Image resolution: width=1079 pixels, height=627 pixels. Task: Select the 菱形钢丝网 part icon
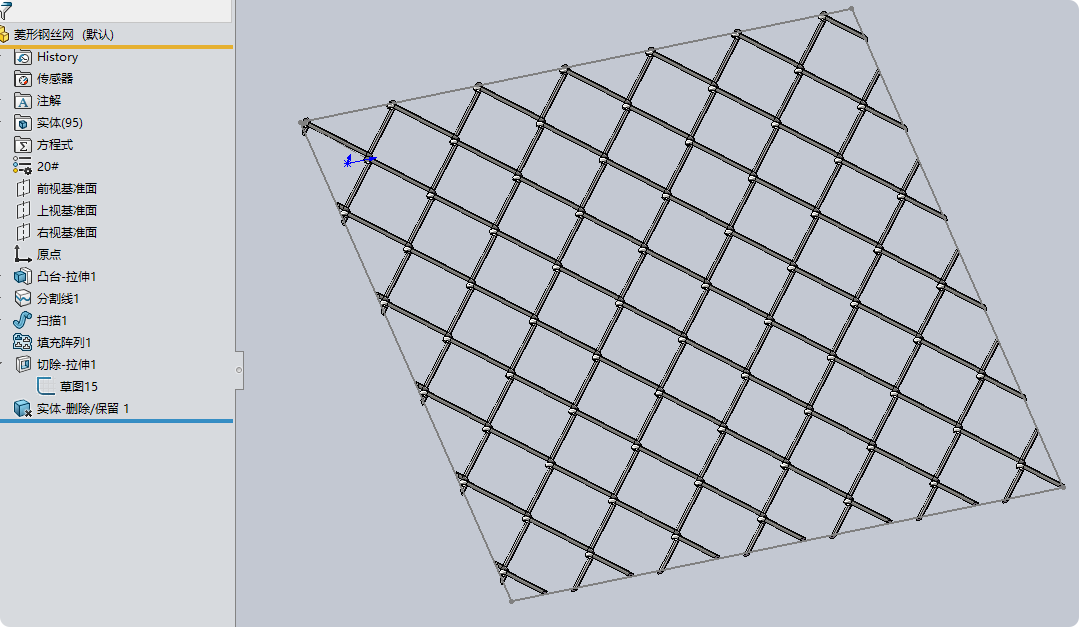point(4,34)
